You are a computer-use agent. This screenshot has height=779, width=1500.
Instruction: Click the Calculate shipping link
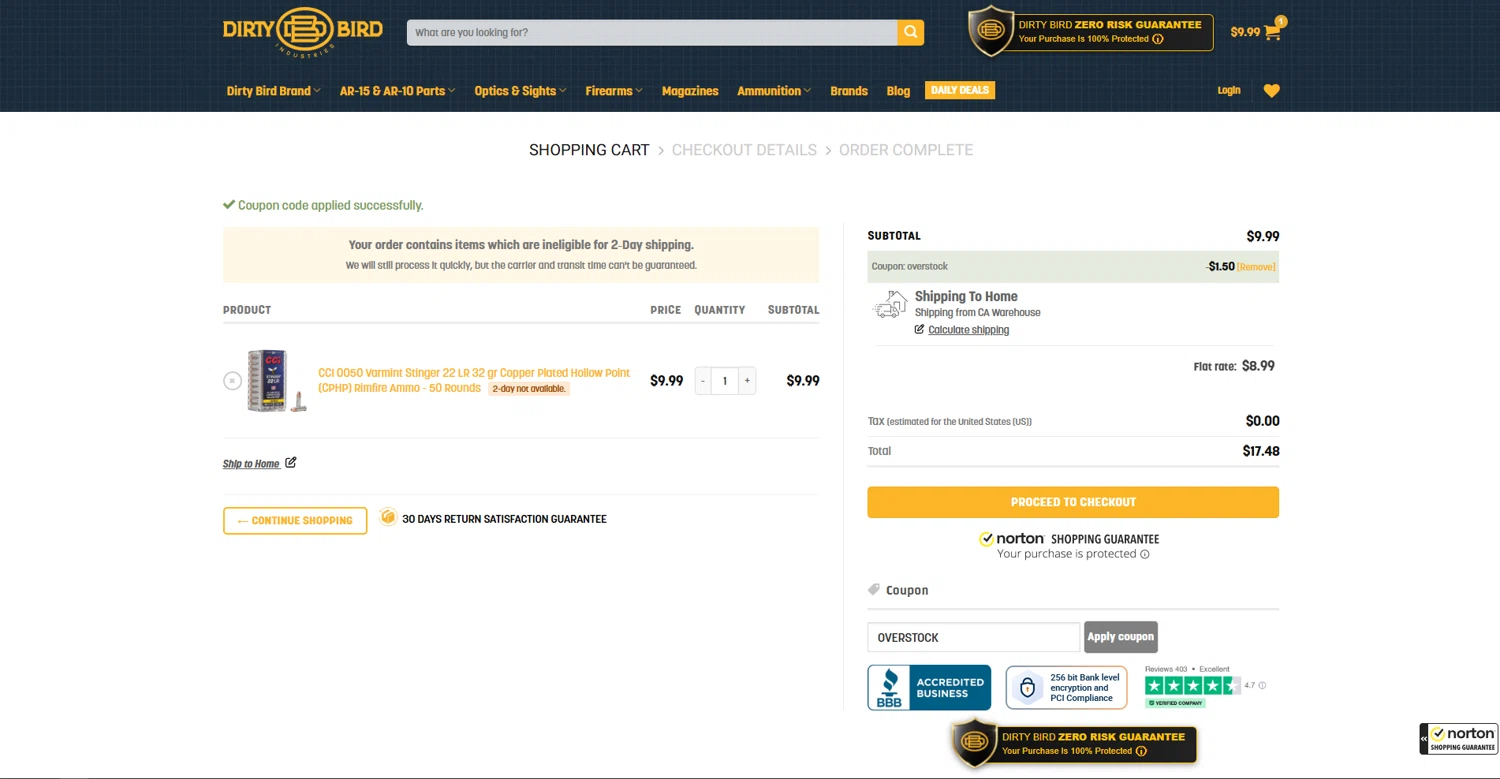(x=968, y=330)
